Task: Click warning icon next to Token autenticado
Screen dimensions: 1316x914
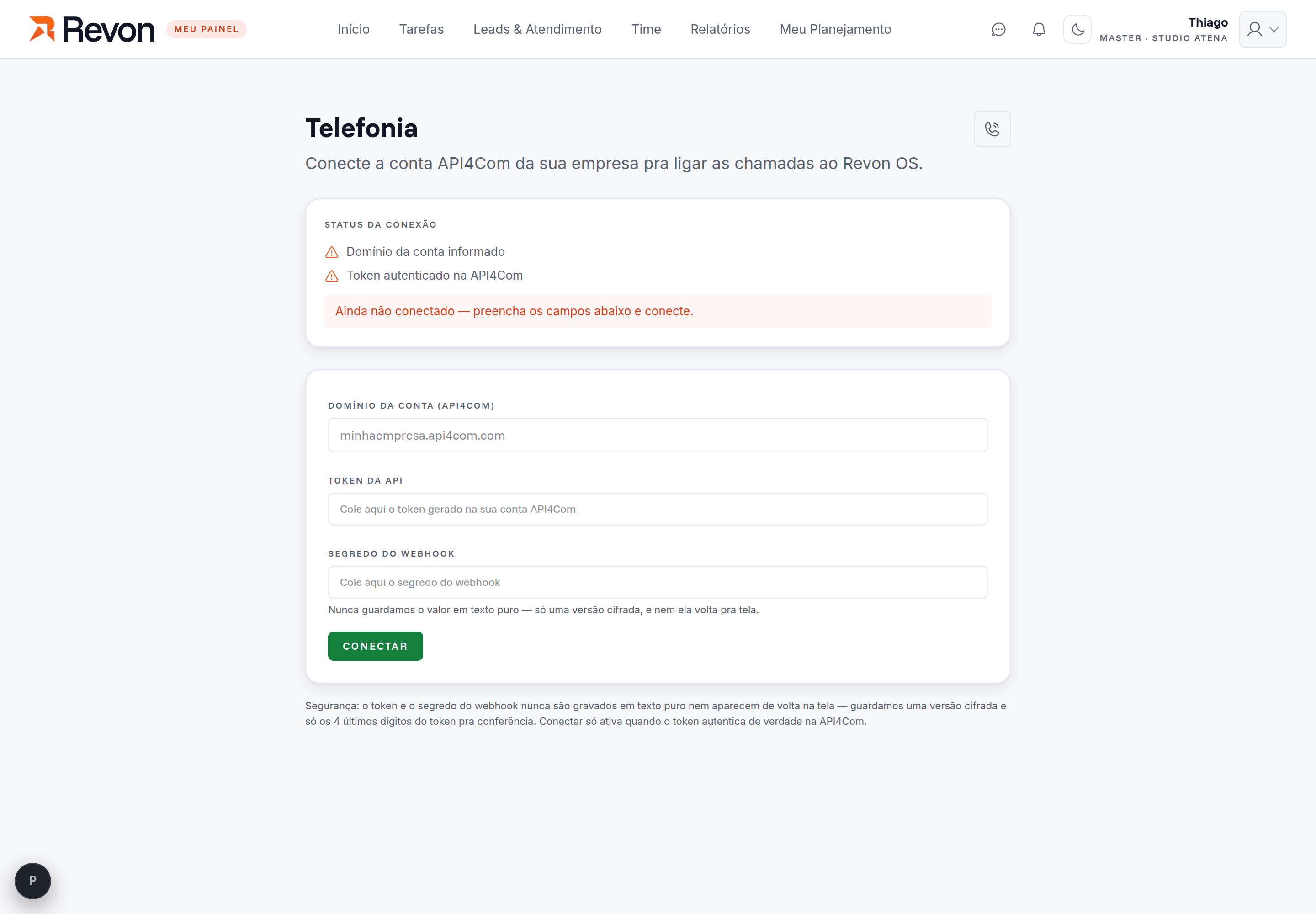Action: (332, 276)
